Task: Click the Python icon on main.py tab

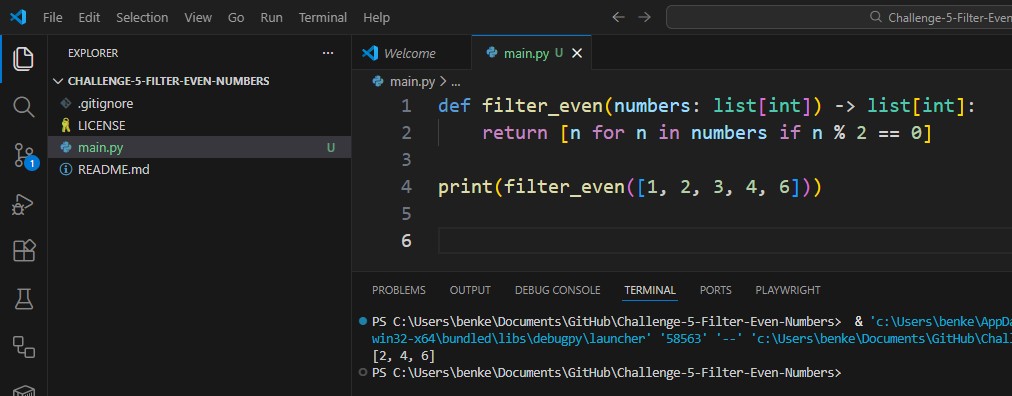Action: click(x=492, y=54)
